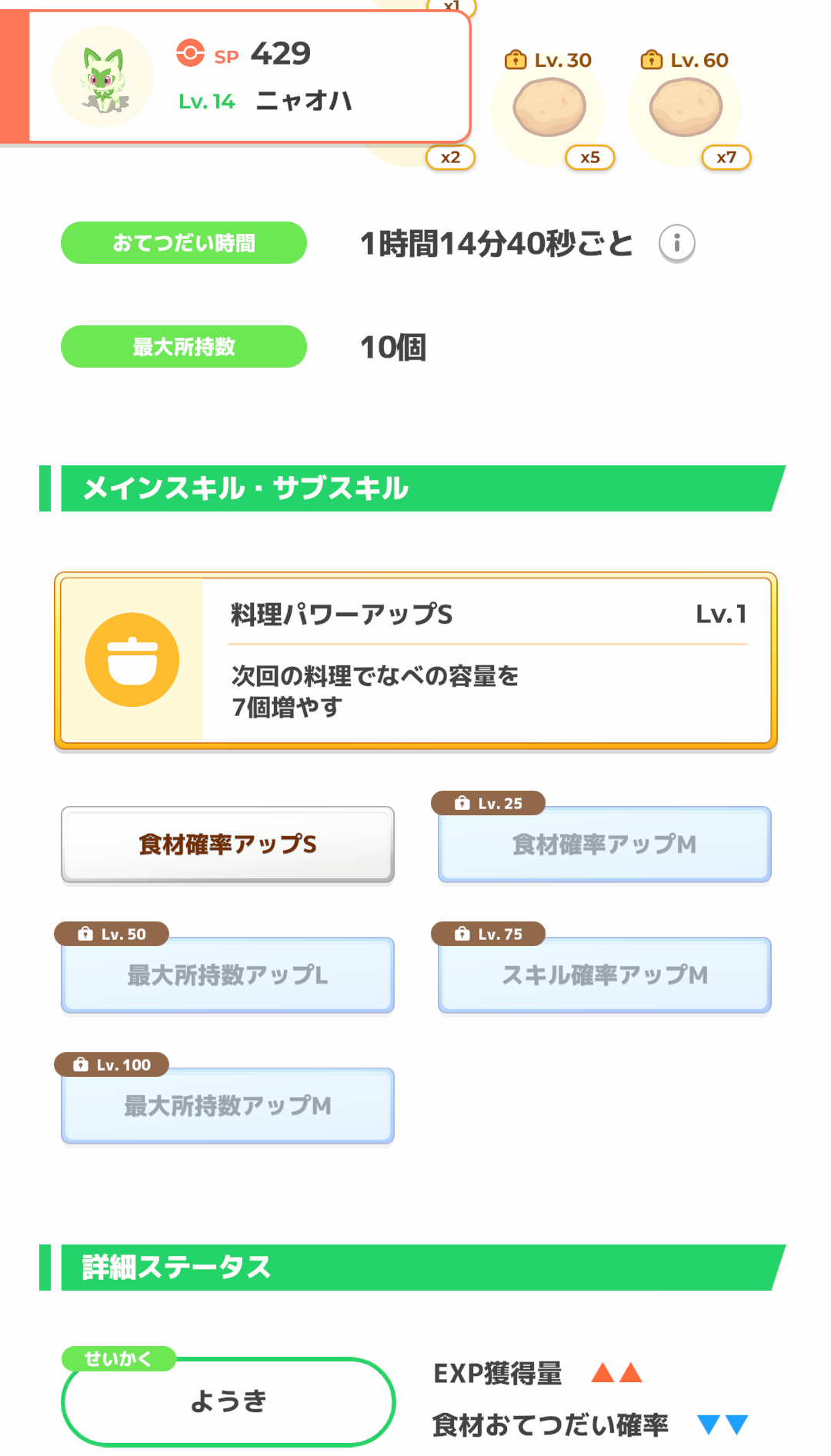Tap the ようき nature button
Screen dimensions: 831x1456
[x=228, y=1401]
